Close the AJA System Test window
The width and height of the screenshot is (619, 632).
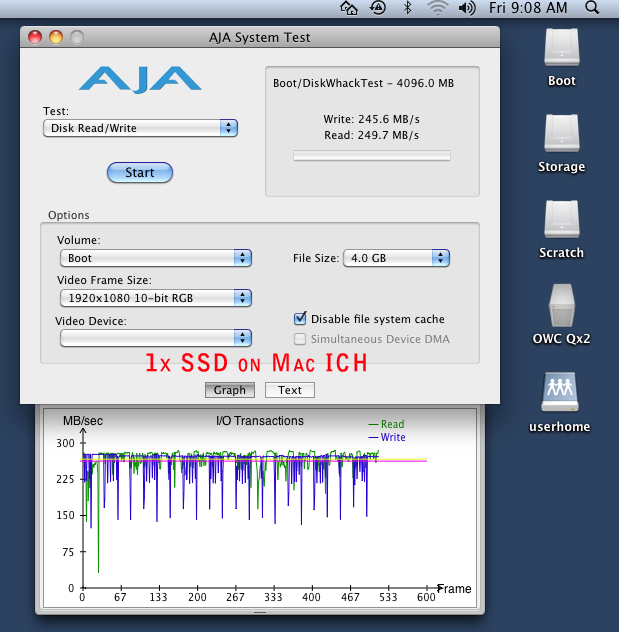point(35,37)
